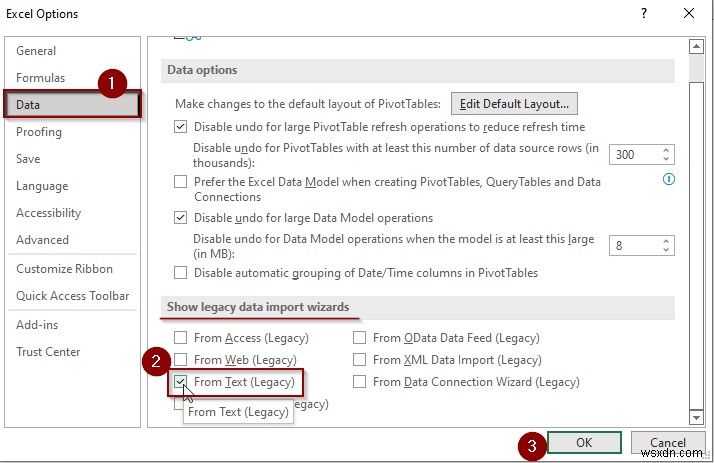Increase the data source rows spinner value
The height and width of the screenshot is (463, 714).
(x=667, y=150)
